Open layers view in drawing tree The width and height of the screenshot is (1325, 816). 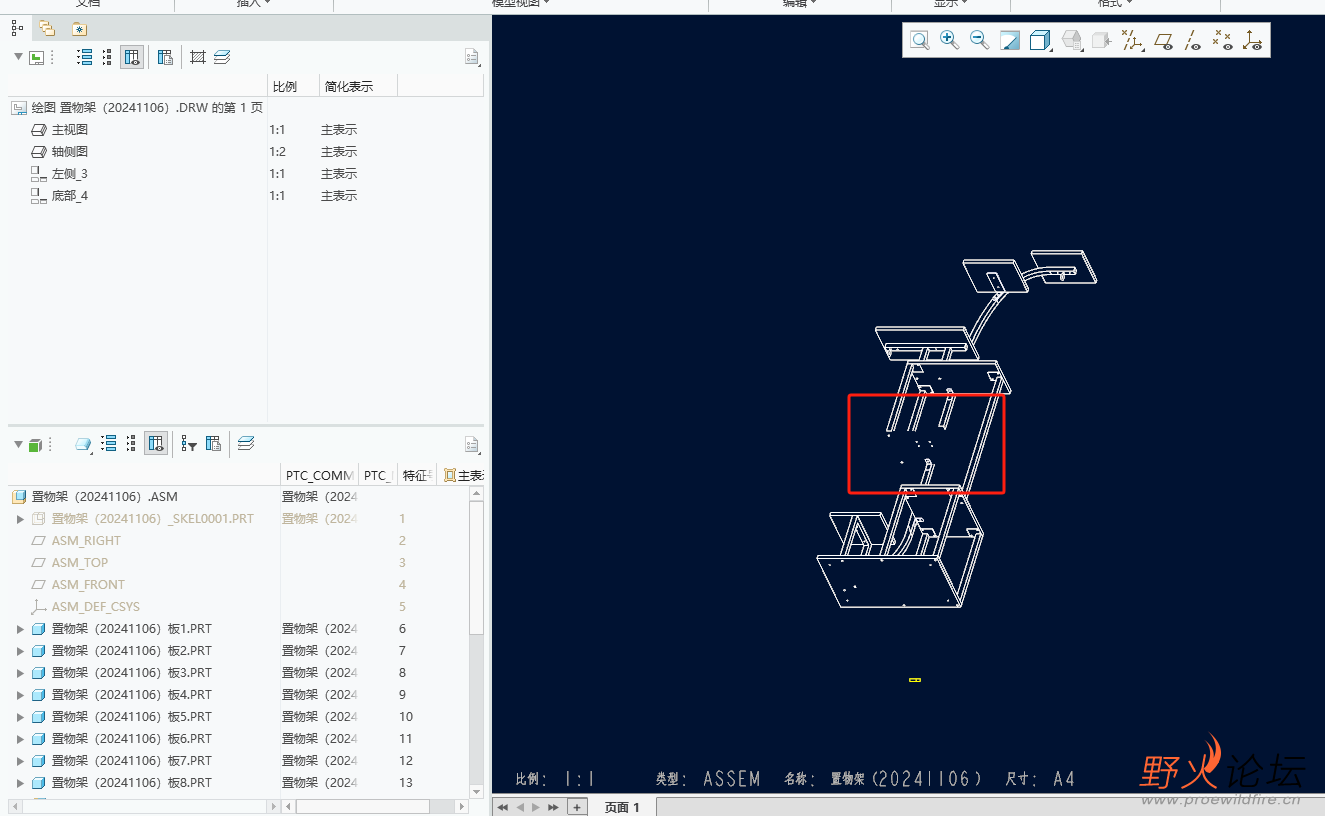tap(222, 57)
